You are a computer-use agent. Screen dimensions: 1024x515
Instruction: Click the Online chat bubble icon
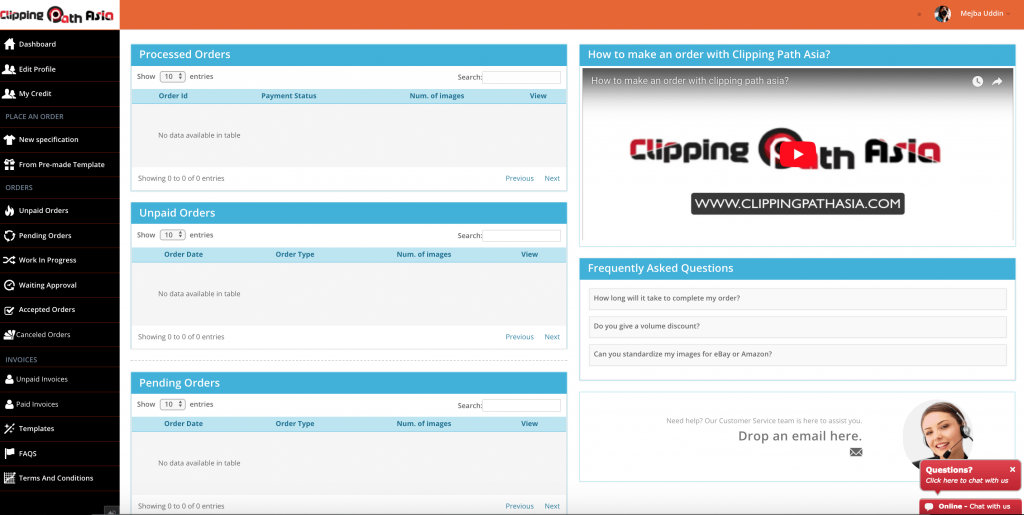(929, 507)
